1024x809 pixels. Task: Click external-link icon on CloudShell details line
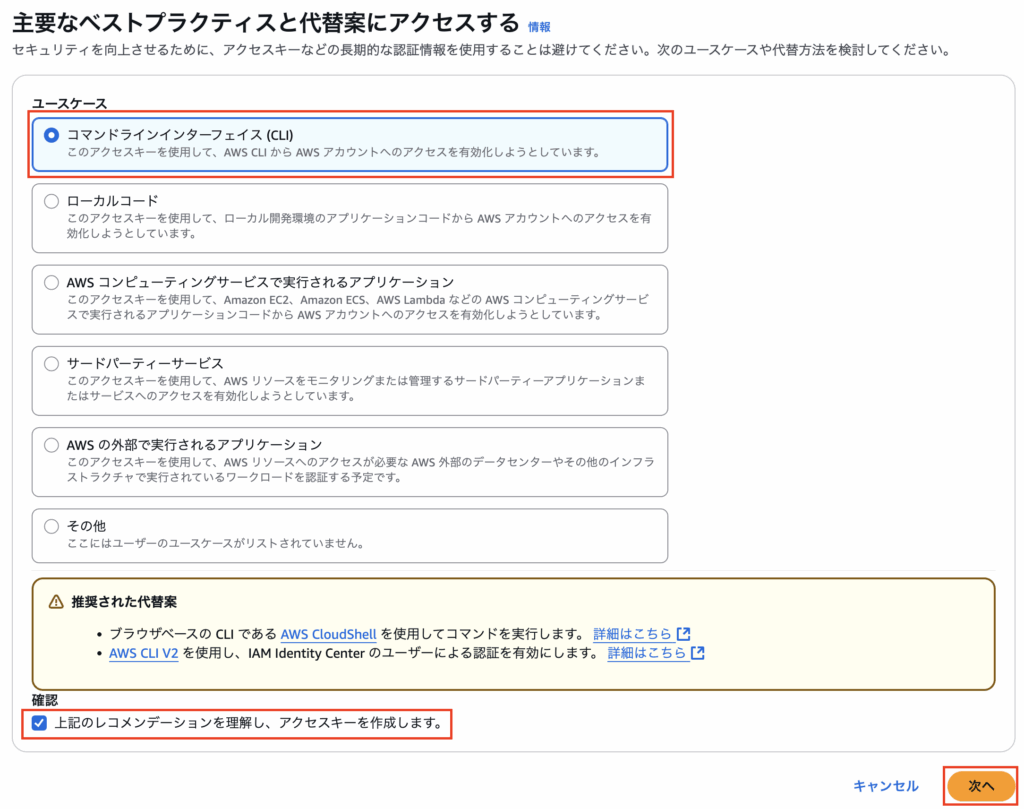684,633
